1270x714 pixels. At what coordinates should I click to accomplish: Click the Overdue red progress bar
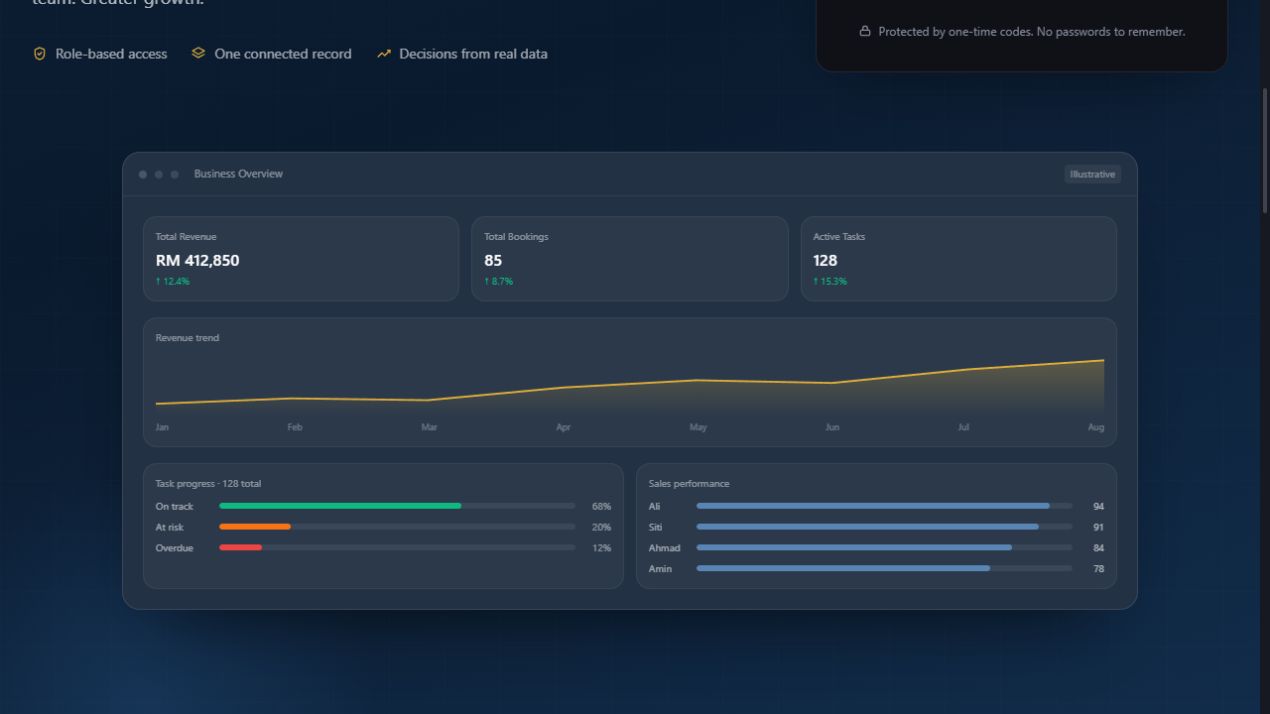coord(240,548)
